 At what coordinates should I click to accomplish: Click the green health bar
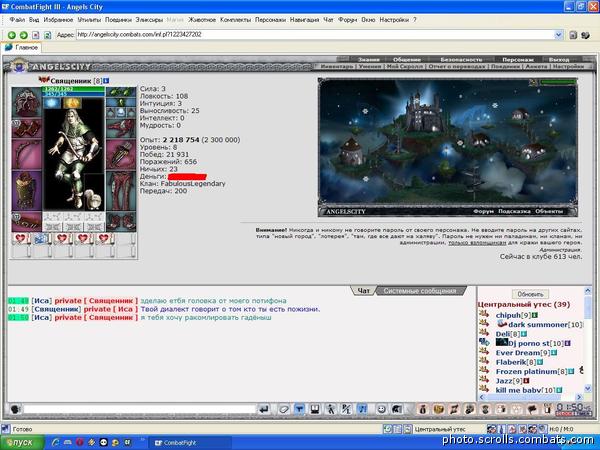coord(73,89)
